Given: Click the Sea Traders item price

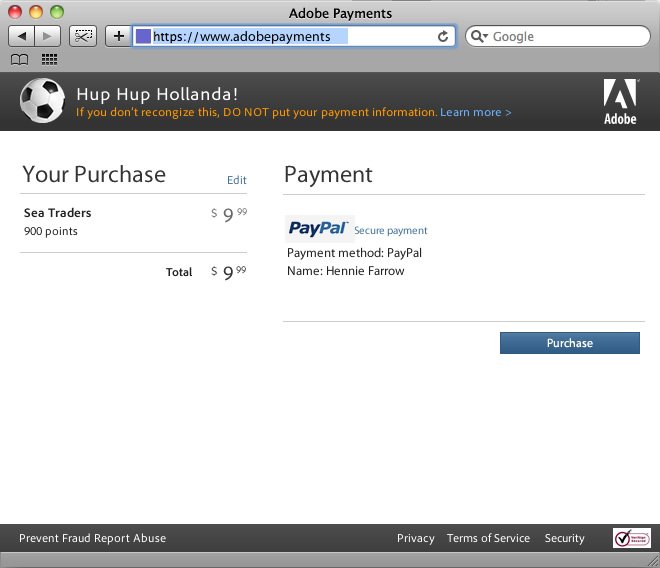Looking at the screenshot, I should (229, 214).
